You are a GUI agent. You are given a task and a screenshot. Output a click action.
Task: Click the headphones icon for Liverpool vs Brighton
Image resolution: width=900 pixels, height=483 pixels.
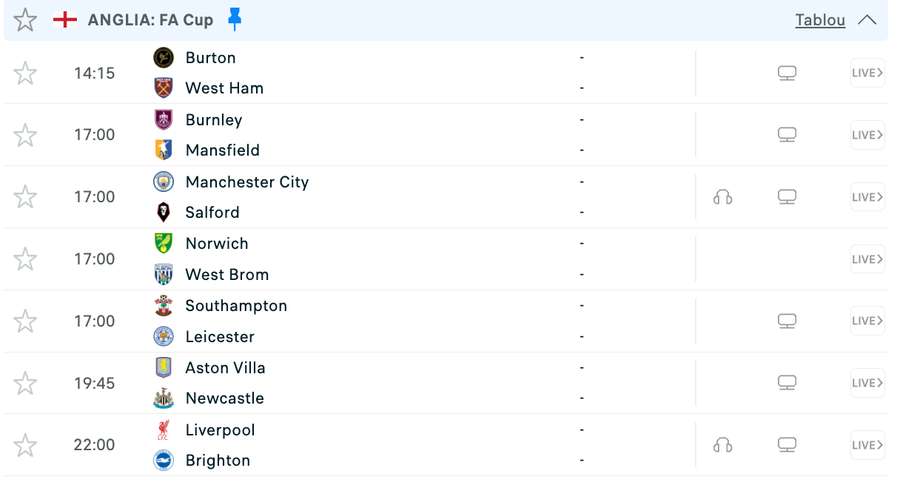[x=723, y=445]
